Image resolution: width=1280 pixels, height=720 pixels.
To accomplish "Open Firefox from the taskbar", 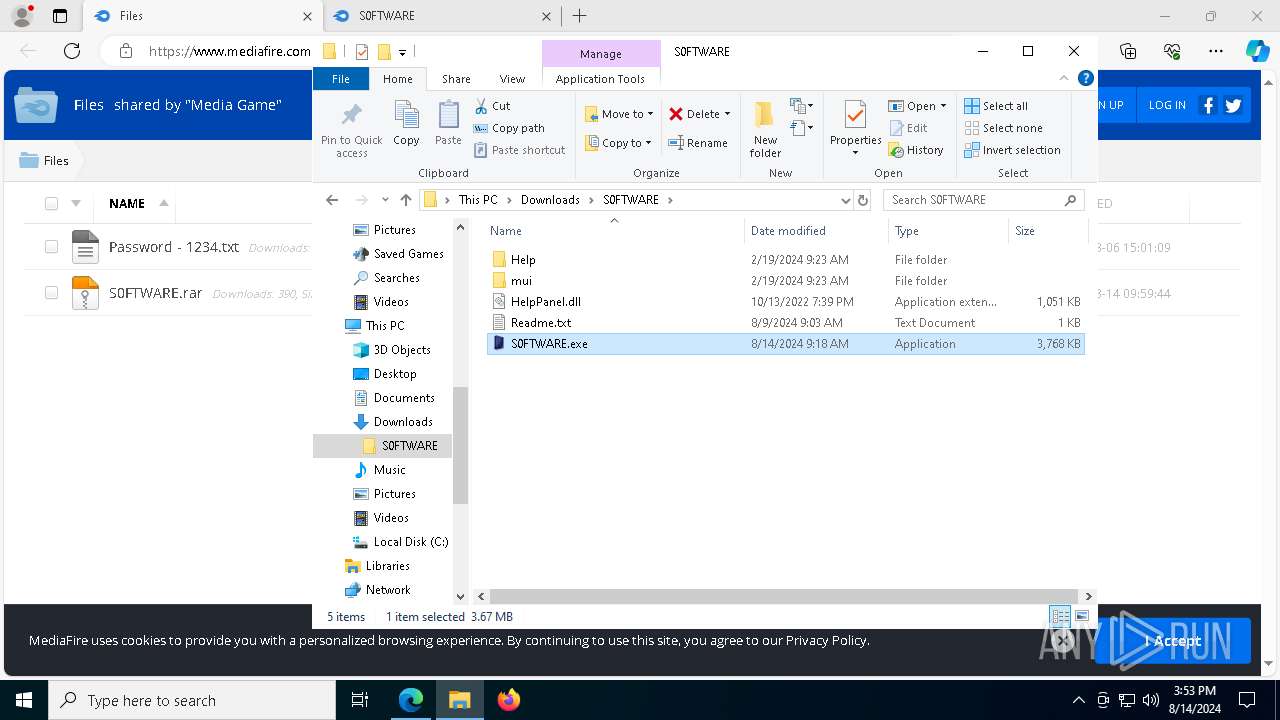I will [509, 700].
